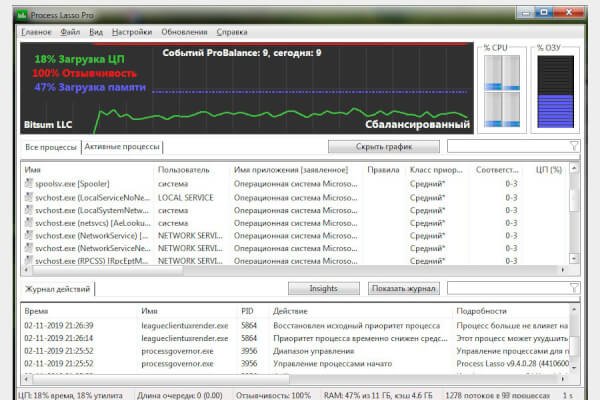Viewport: 600px width, 400px height.
Task: Click the PID column header in log
Action: point(253,311)
